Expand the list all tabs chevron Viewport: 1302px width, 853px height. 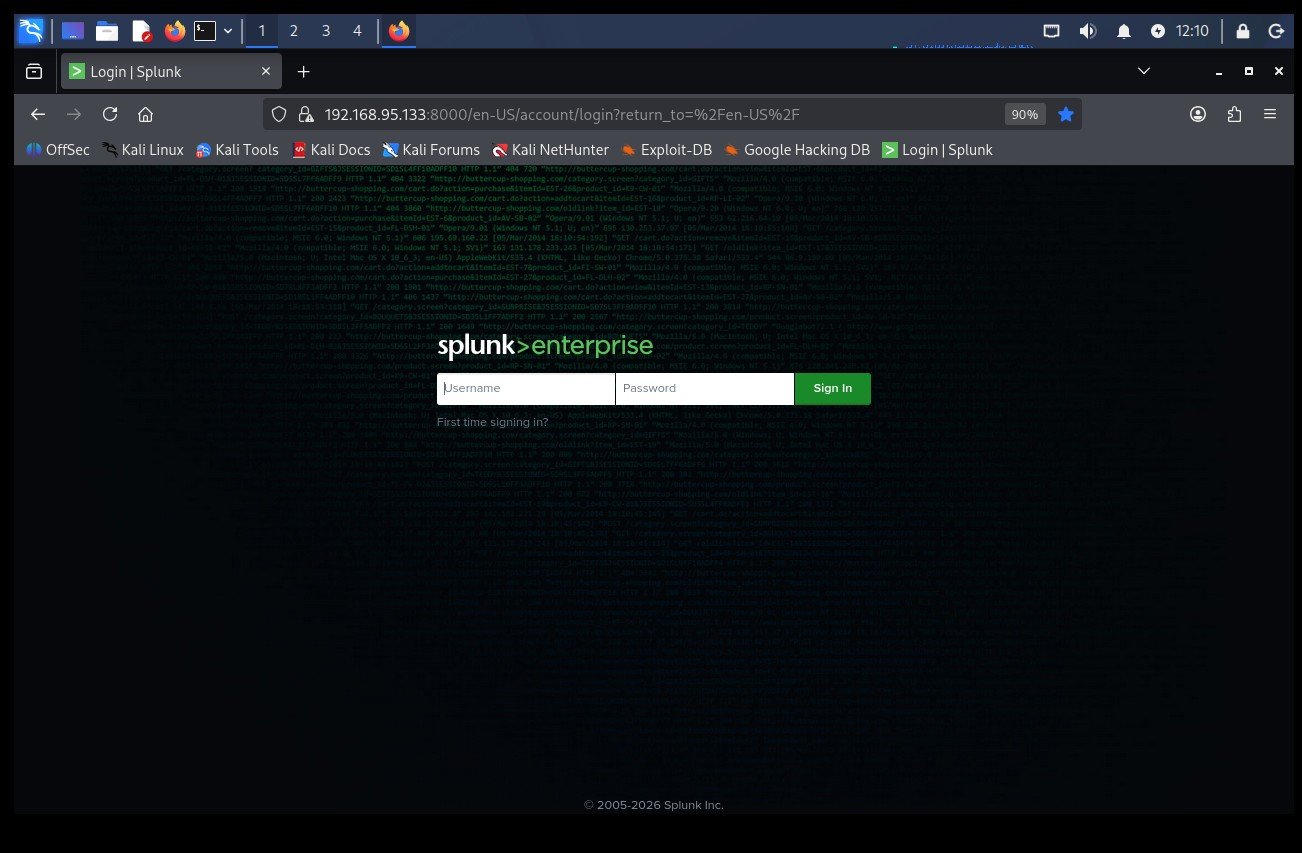[x=1145, y=71]
